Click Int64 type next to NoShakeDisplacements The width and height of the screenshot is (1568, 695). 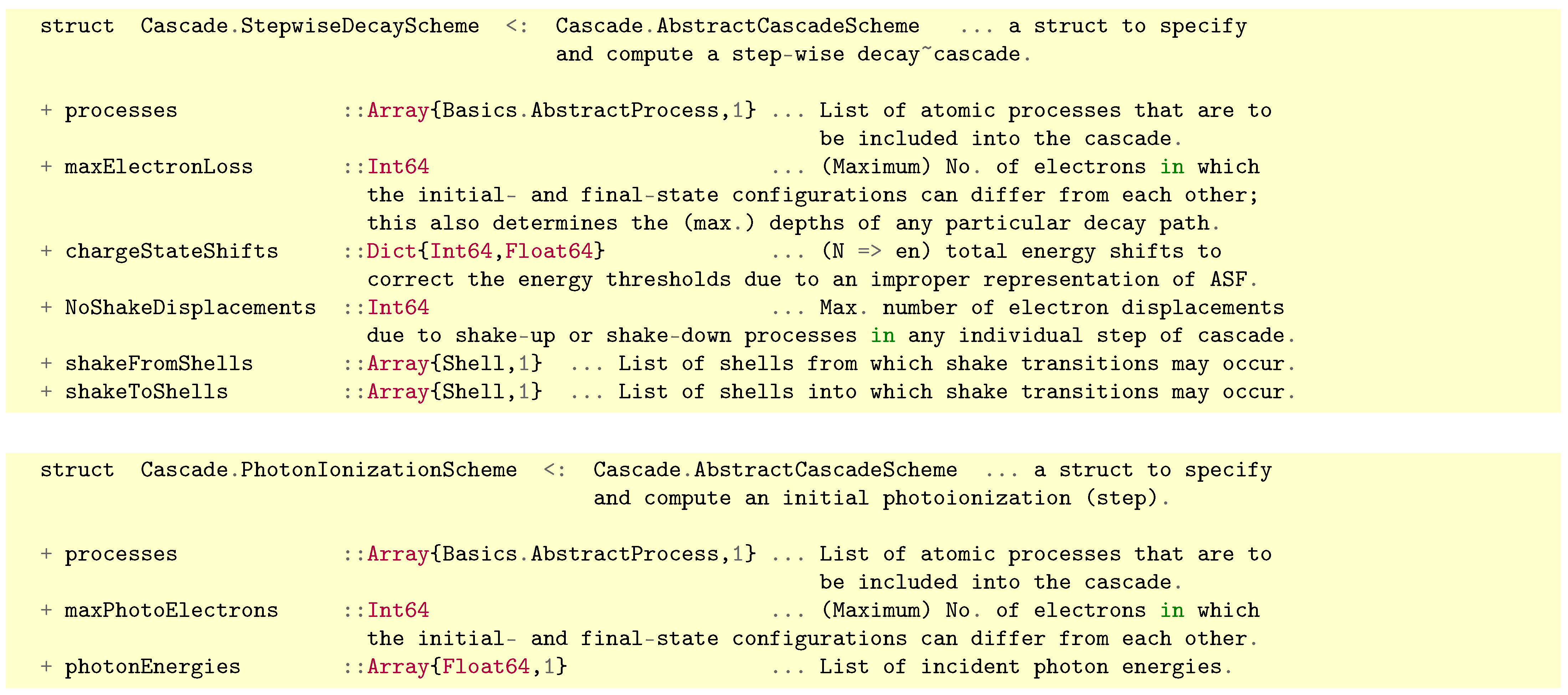click(x=398, y=307)
